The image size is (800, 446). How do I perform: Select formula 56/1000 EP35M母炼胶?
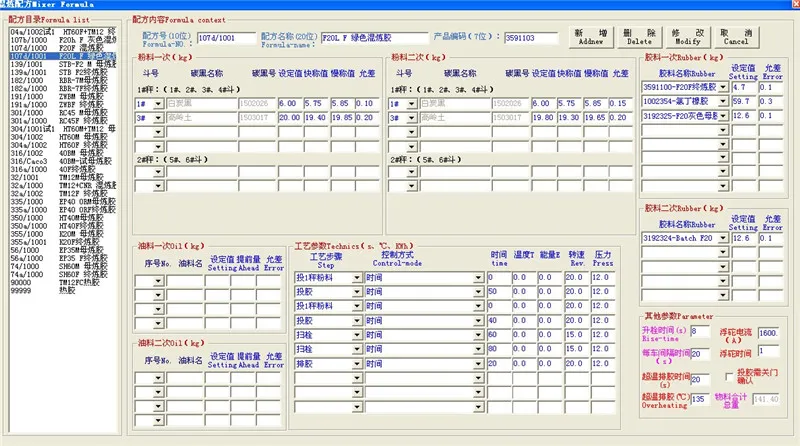63,250
